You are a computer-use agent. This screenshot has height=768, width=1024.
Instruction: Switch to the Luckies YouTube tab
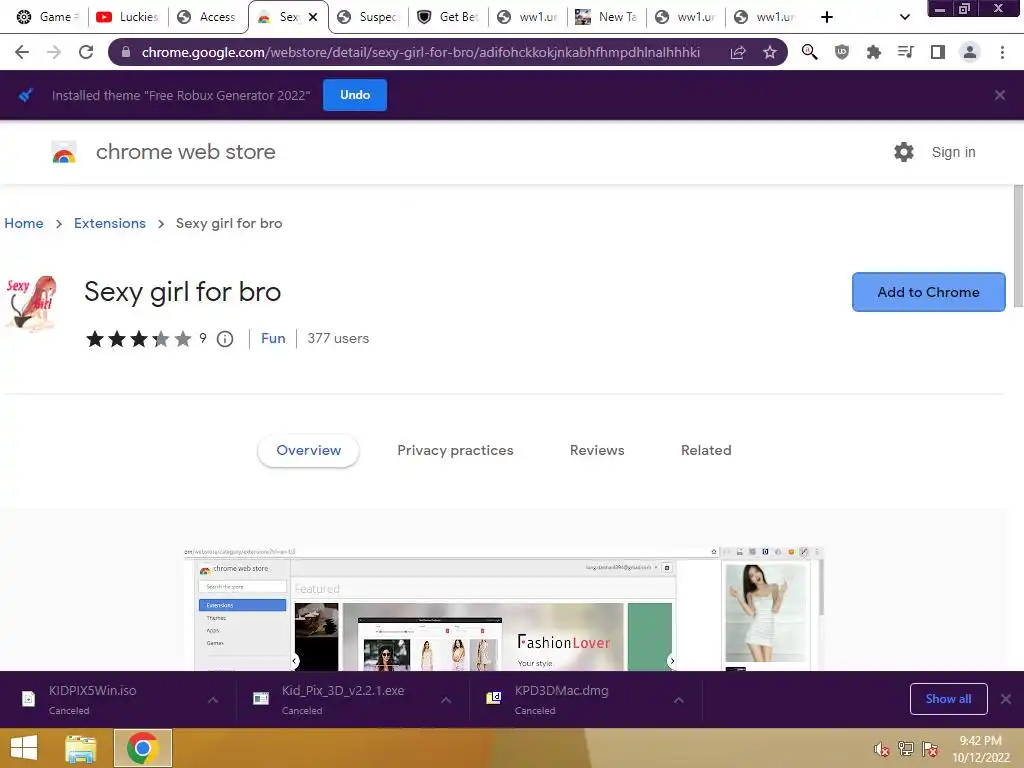pos(127,17)
